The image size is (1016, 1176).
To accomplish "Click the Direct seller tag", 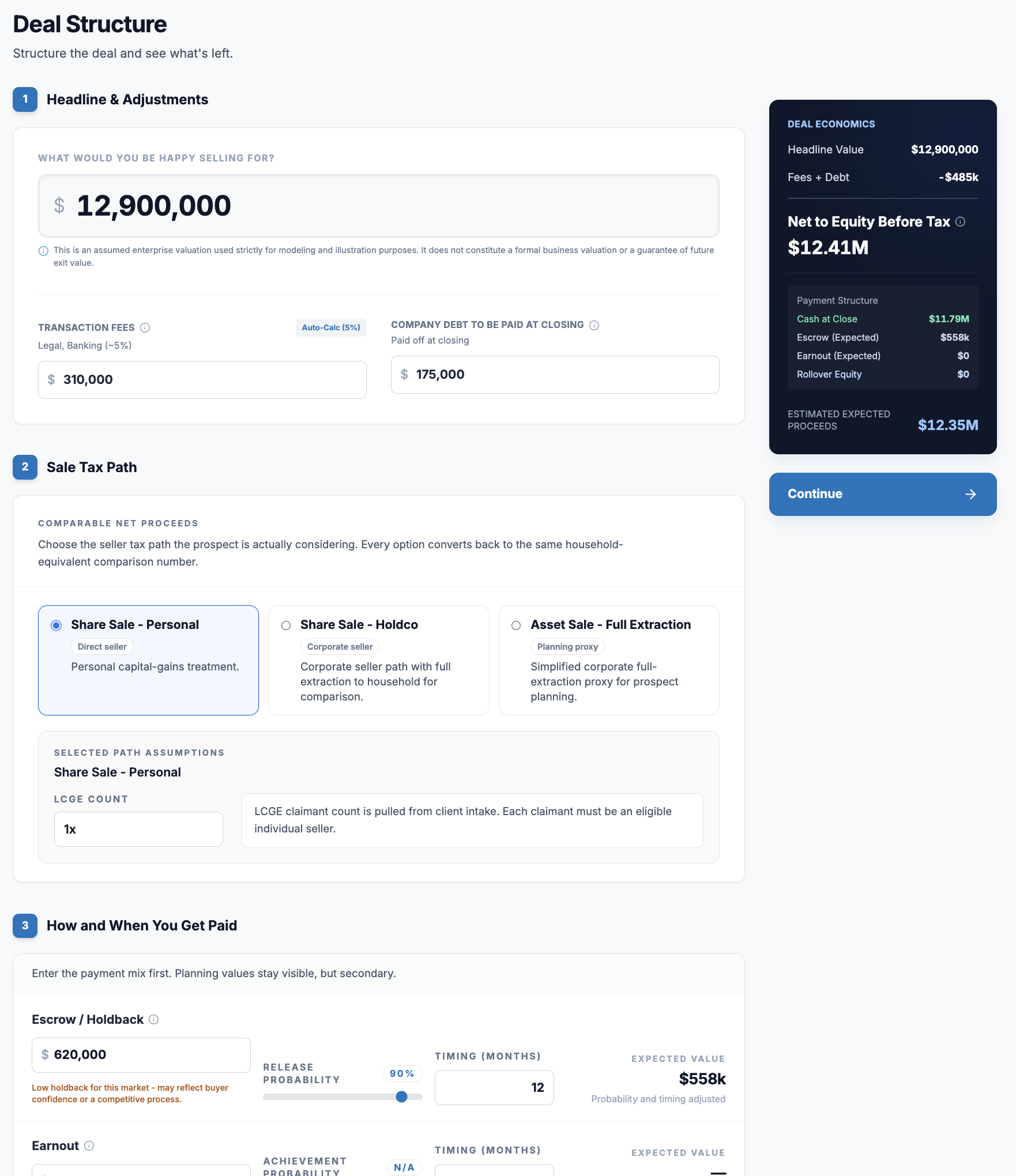I will click(x=102, y=647).
